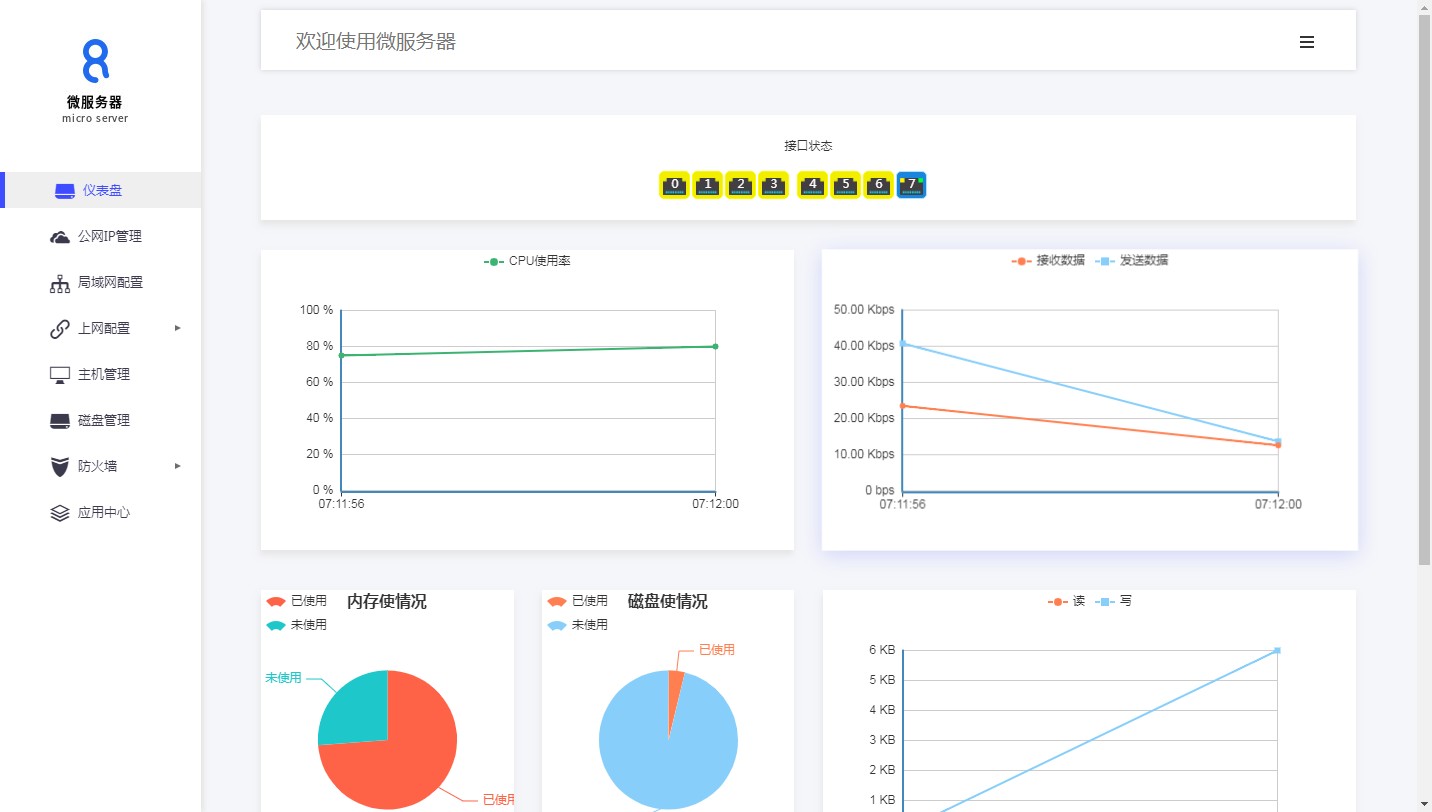Screen dimensions: 1432x812
Task: Click the monitor icon for 主机管理
Action: pos(60,375)
